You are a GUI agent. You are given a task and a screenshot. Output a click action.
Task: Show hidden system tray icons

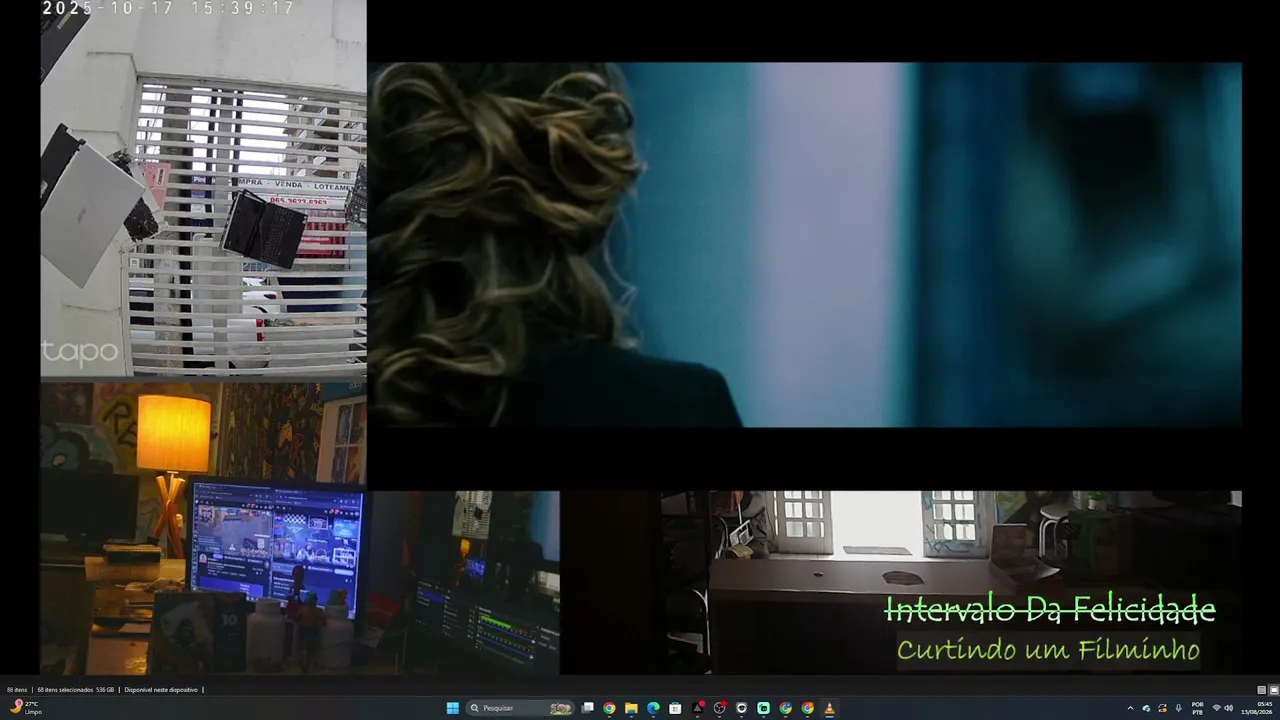tap(1131, 708)
